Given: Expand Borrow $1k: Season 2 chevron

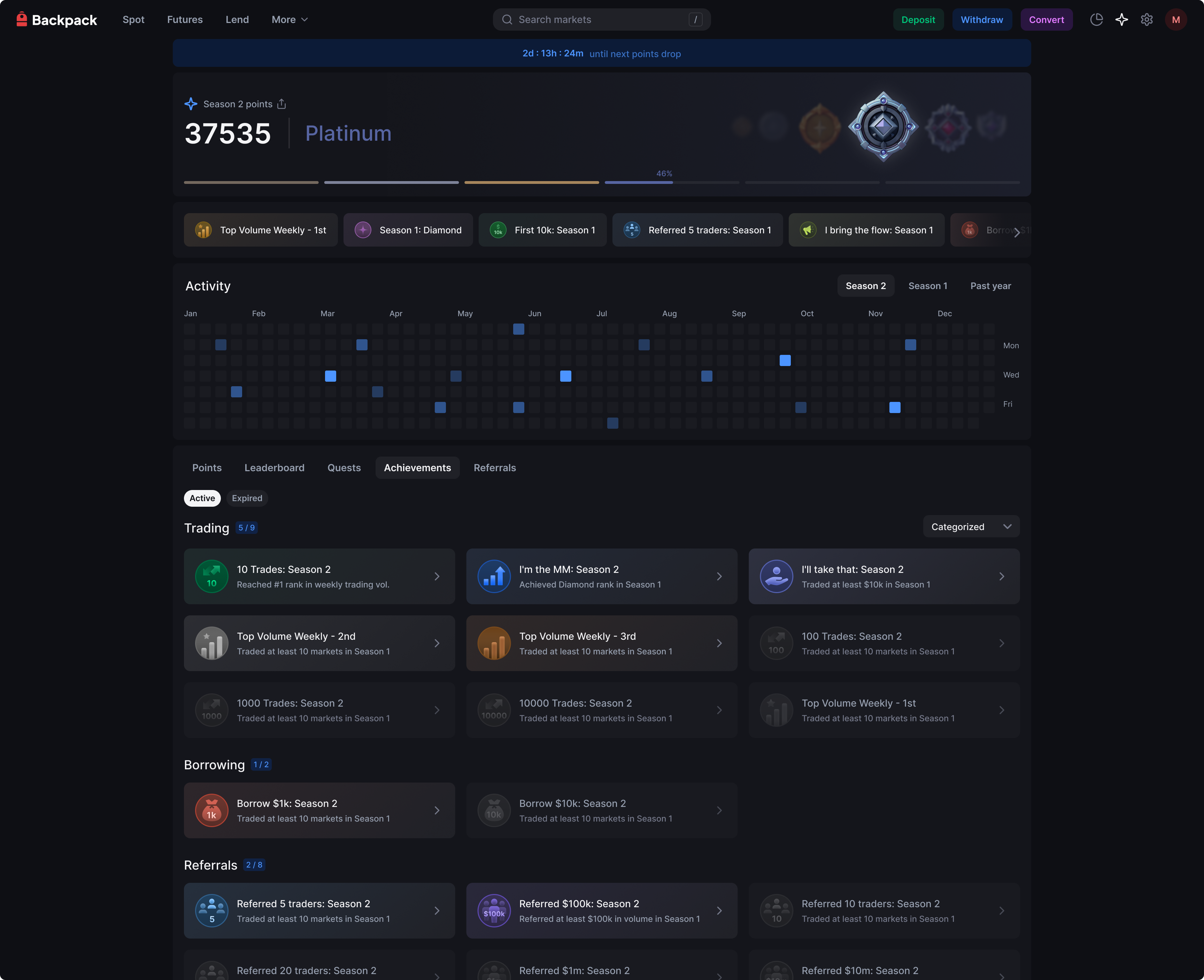Looking at the screenshot, I should 437,810.
